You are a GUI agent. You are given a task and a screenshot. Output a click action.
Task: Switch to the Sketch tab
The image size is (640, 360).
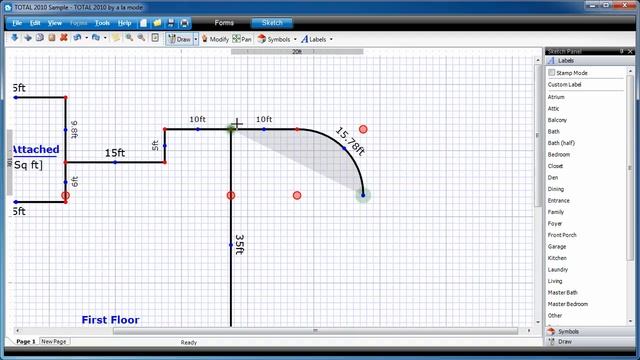[272, 23]
